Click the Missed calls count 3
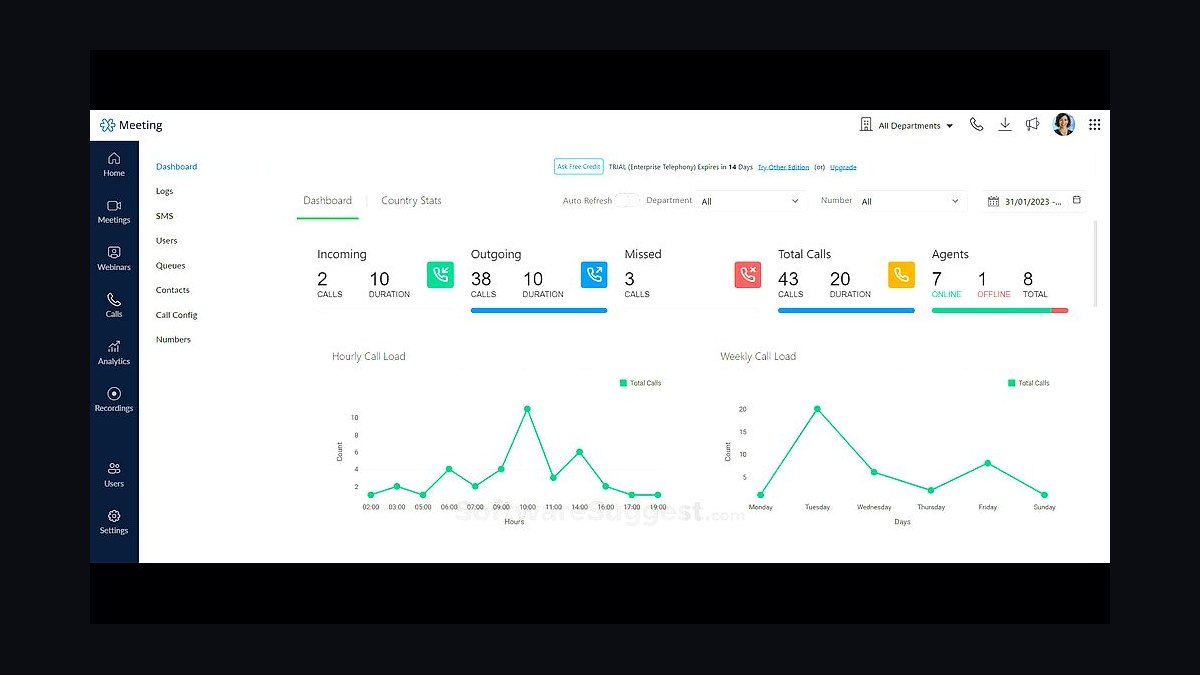This screenshot has height=675, width=1200. 630,279
